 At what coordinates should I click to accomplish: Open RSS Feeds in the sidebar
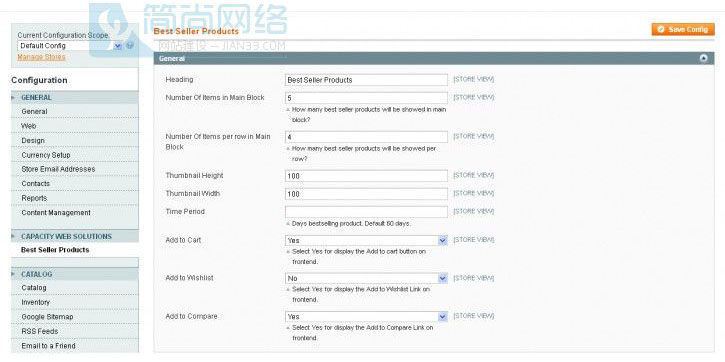pyautogui.click(x=40, y=331)
